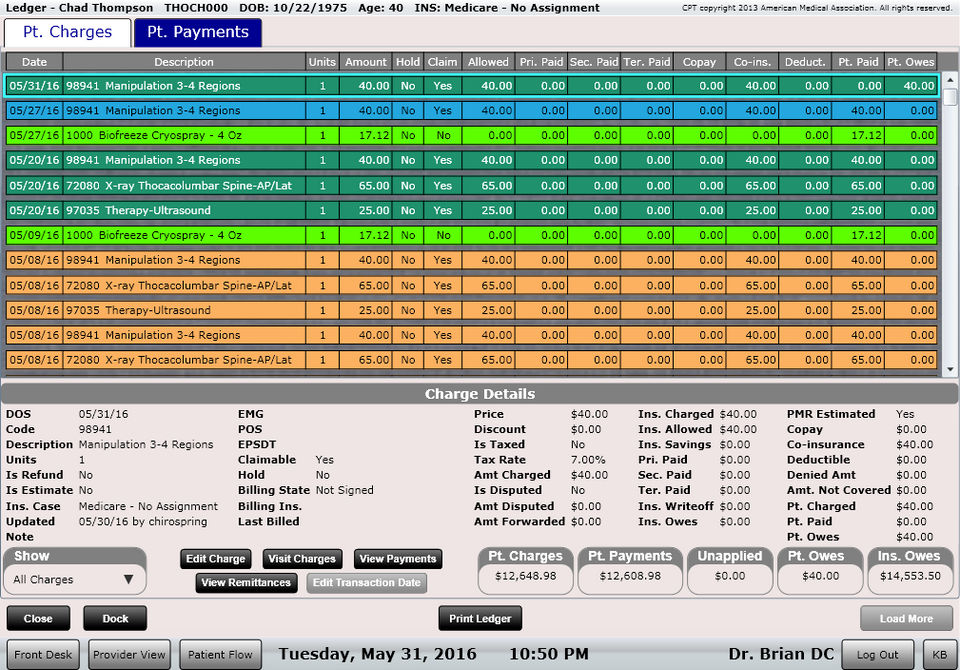Open View Payments
960x670 pixels.
coord(398,559)
